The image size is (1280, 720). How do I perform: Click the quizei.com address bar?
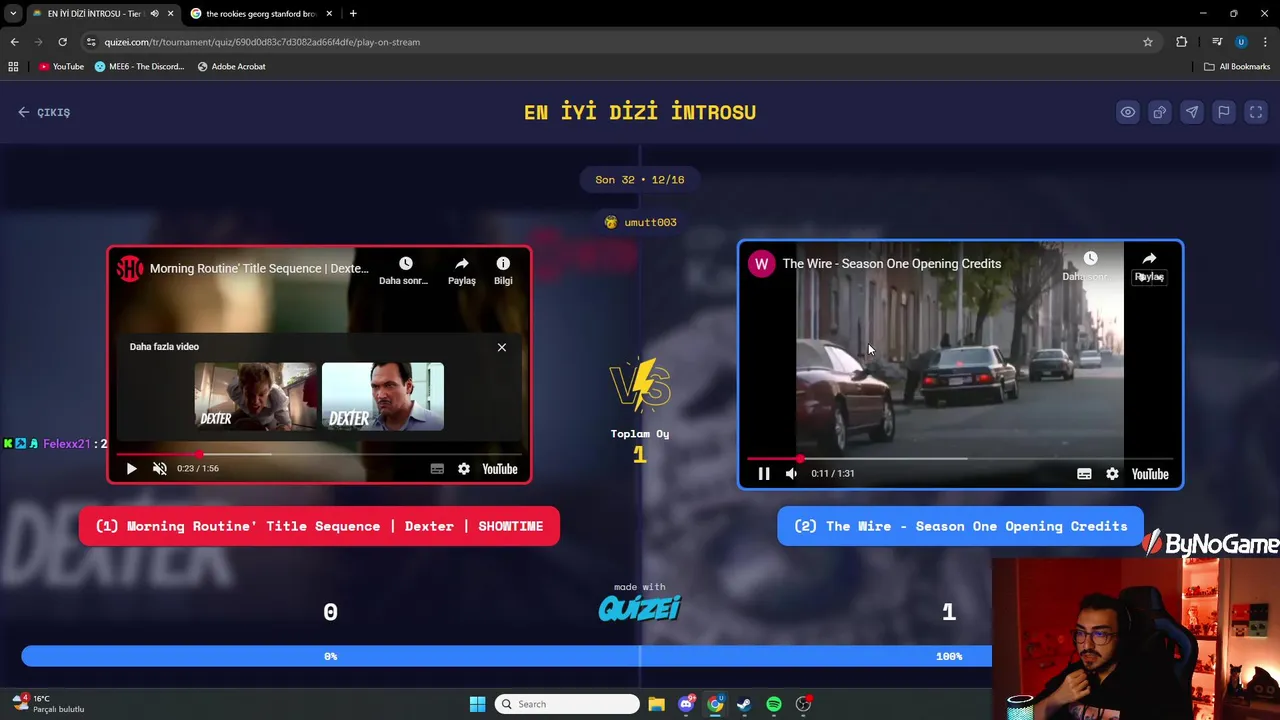coord(620,42)
